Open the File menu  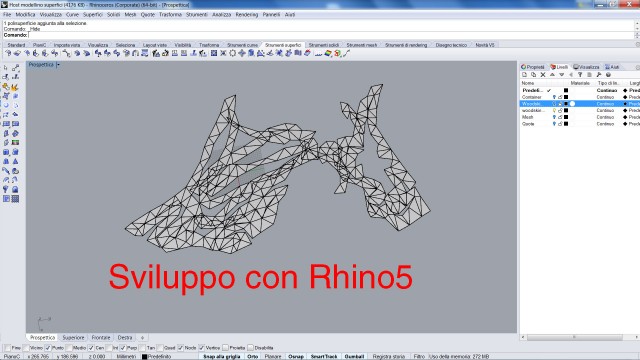tap(7, 14)
